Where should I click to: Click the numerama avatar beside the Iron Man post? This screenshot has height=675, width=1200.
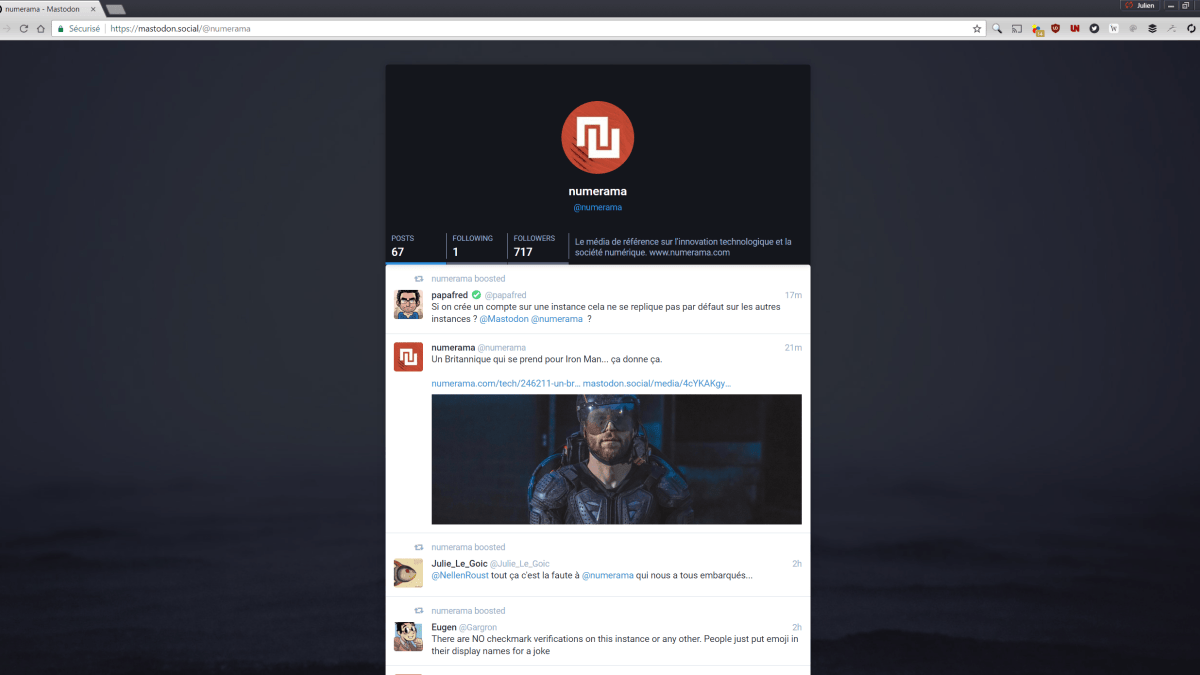click(x=408, y=356)
